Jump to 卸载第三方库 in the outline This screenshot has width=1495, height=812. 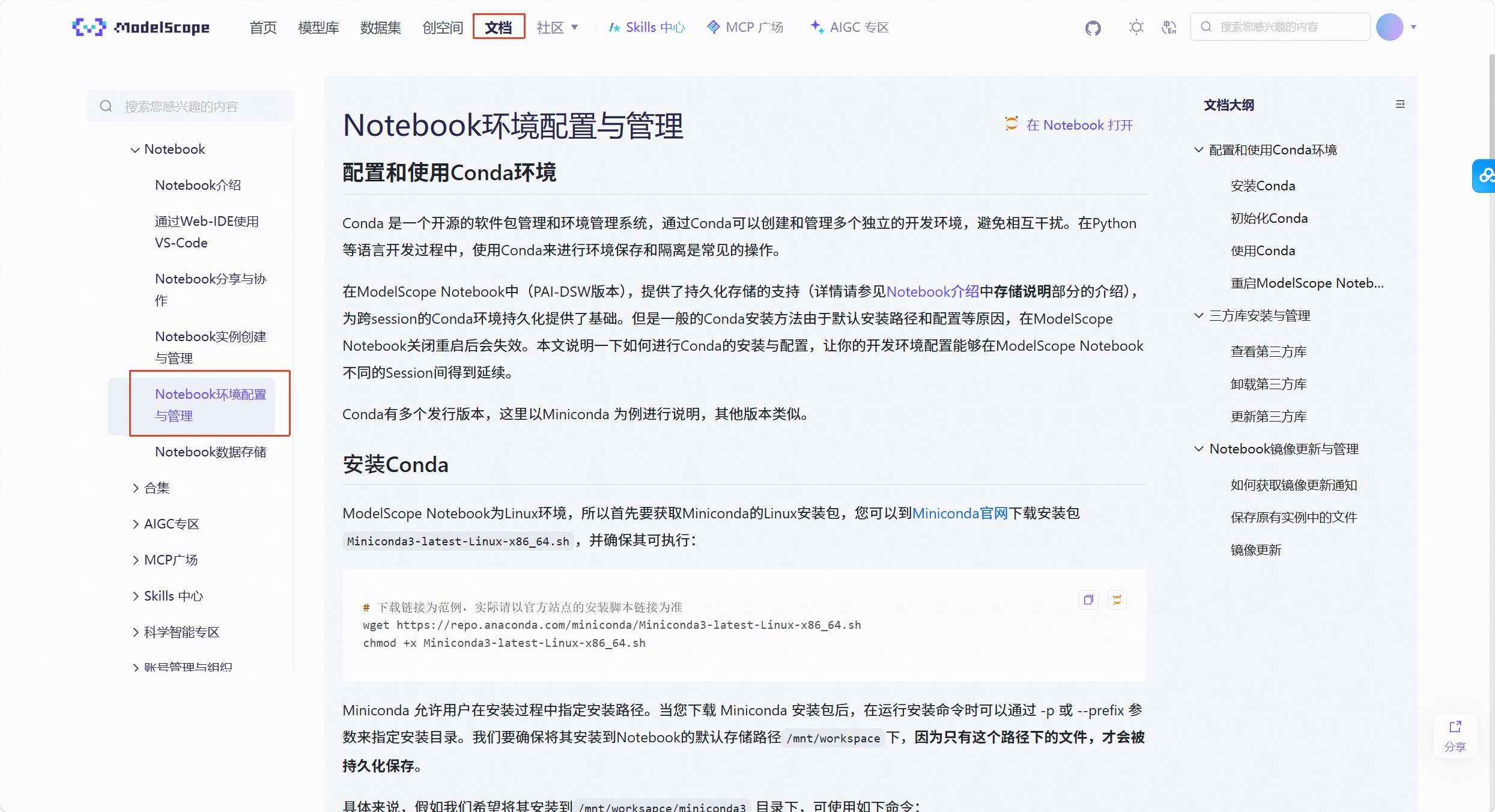click(x=1269, y=384)
